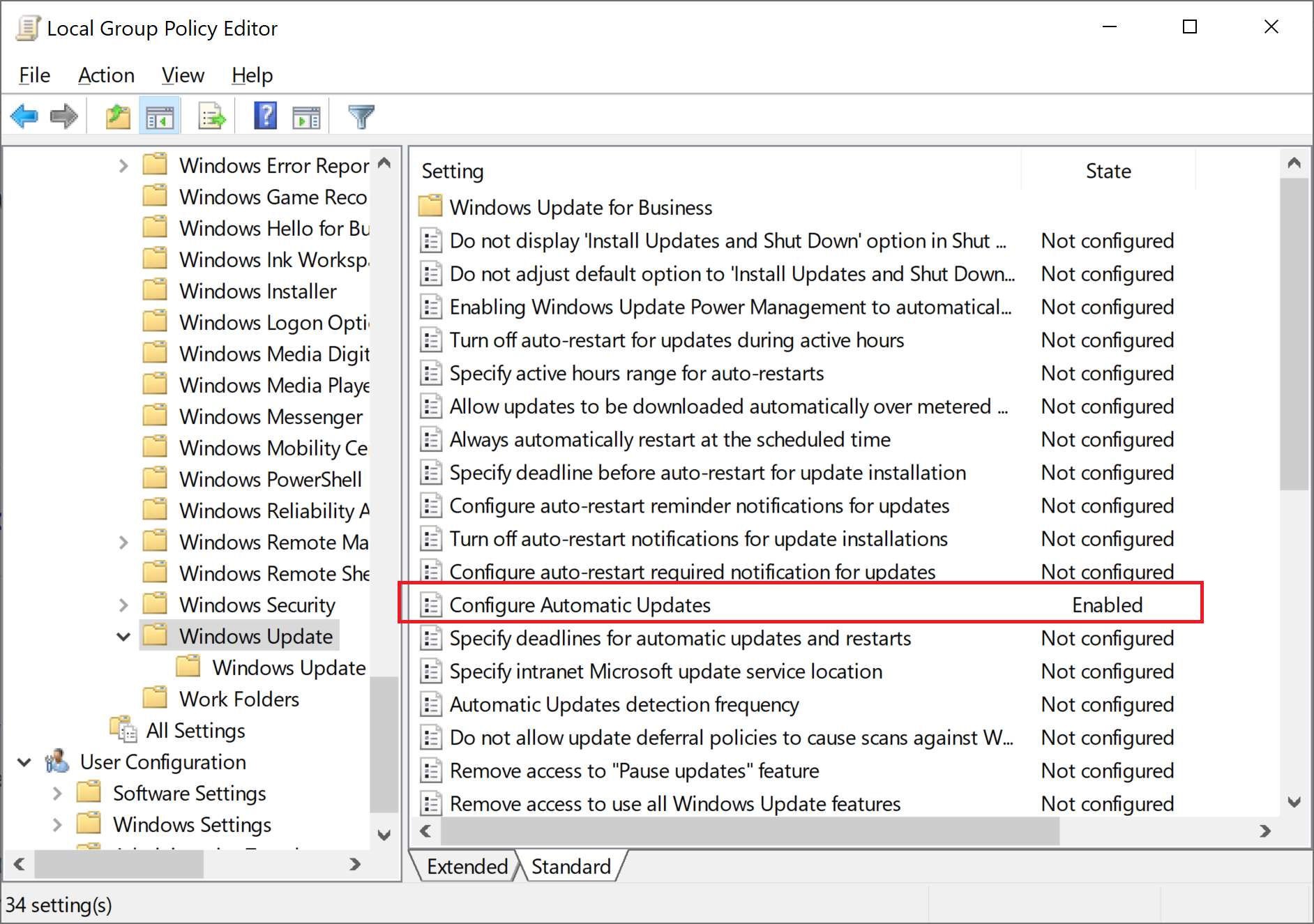The width and height of the screenshot is (1314, 924).
Task: Click the tree pane scroll up arrow
Action: click(384, 163)
